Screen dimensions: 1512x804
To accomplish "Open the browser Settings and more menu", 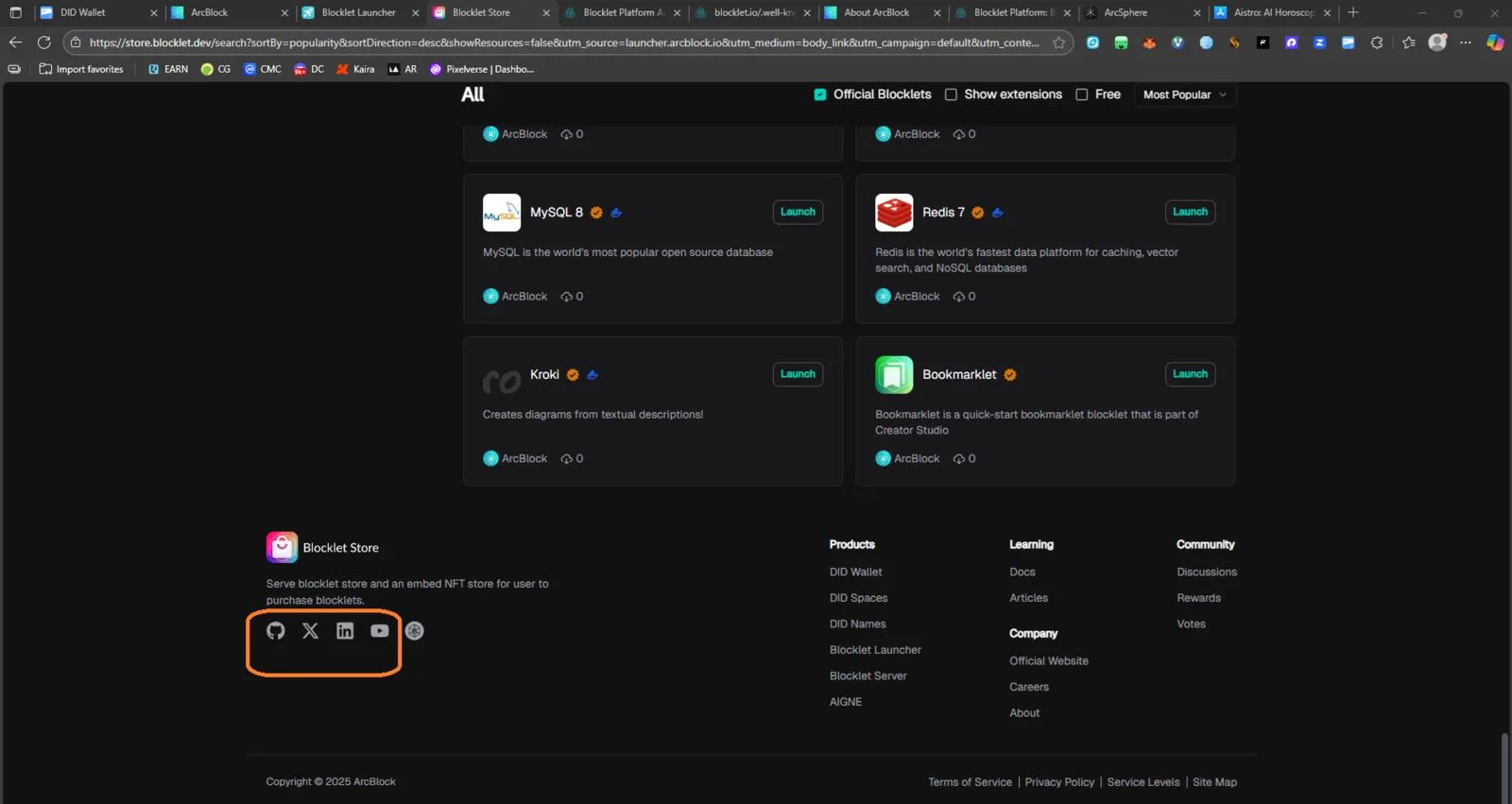I will (x=1466, y=43).
